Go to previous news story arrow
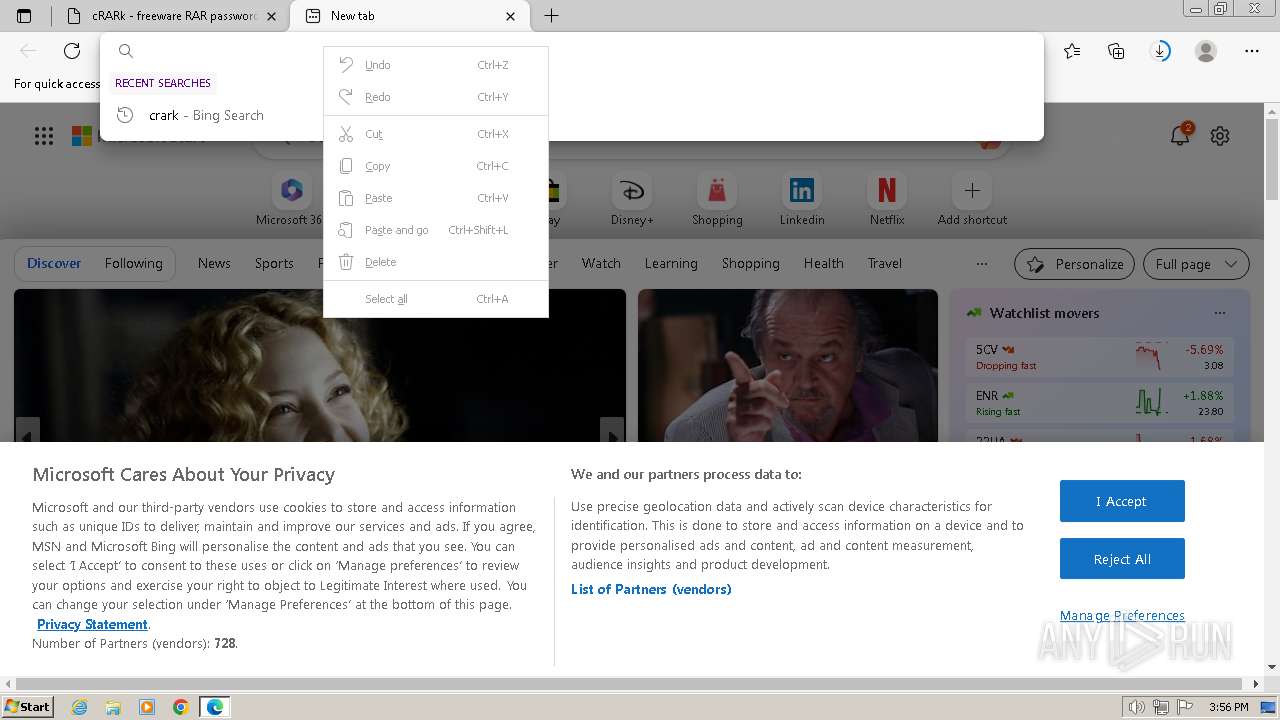 tap(28, 431)
